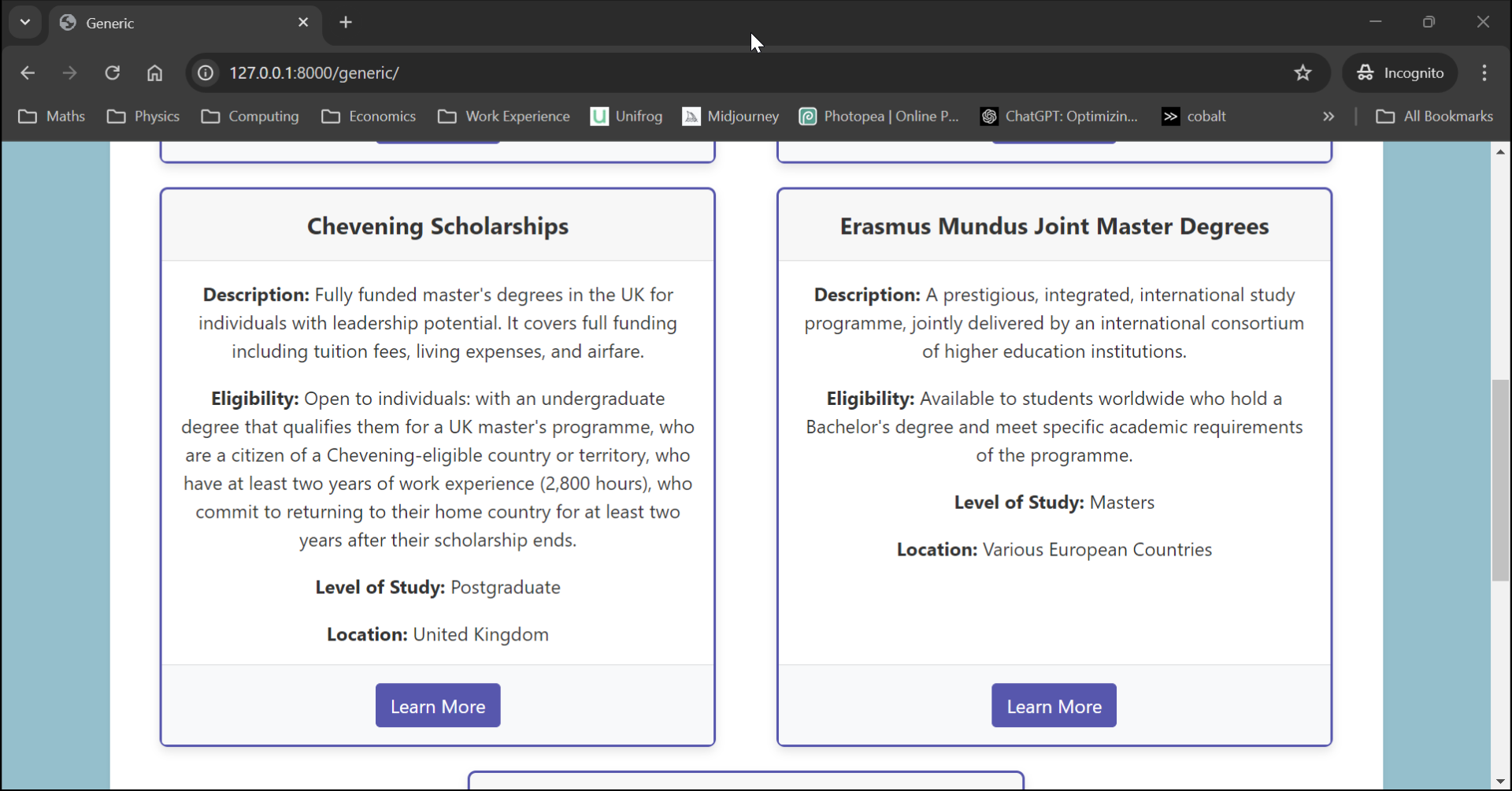Open a new browser tab

click(x=346, y=23)
